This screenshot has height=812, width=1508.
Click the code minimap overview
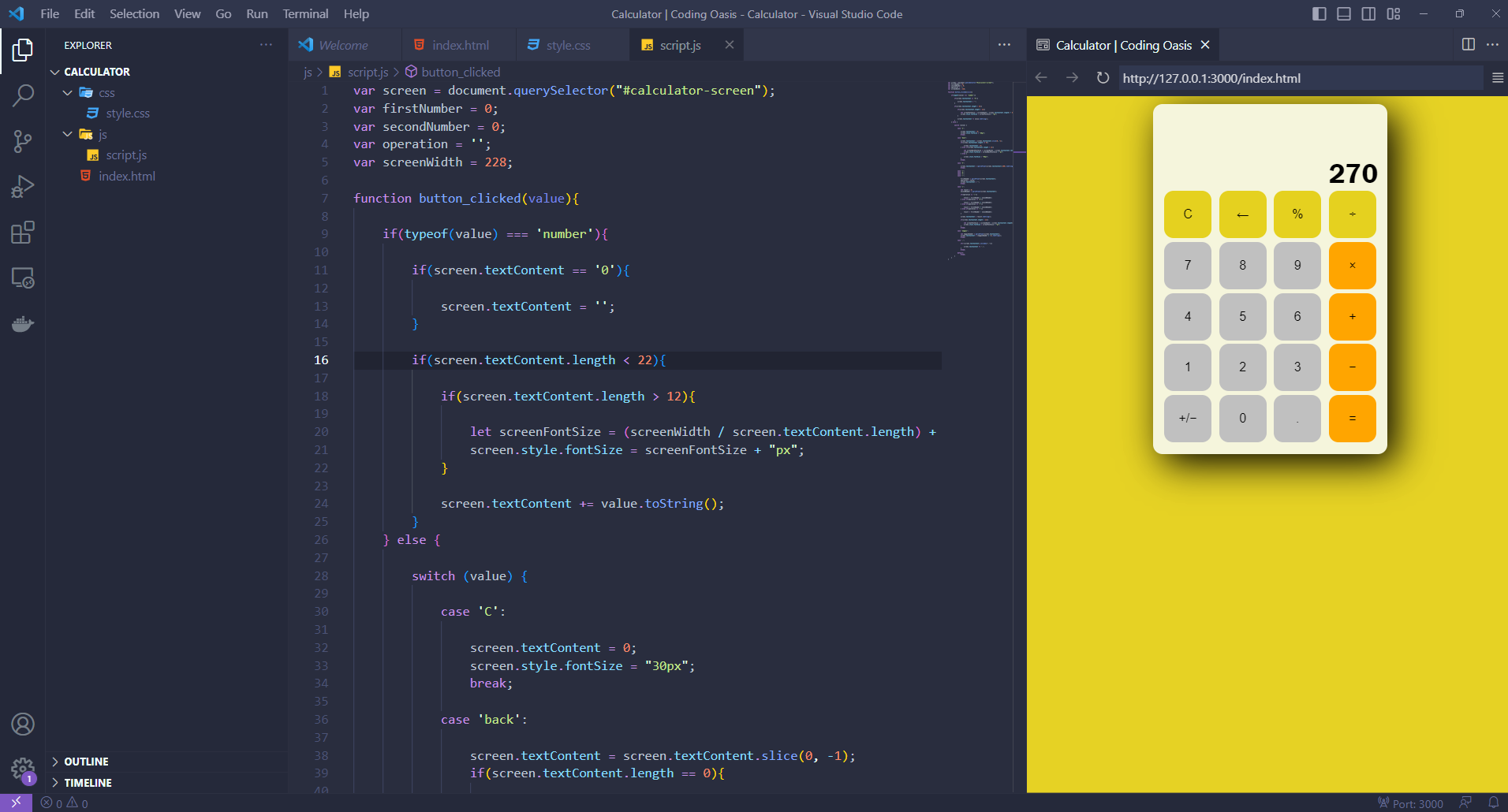click(x=980, y=169)
